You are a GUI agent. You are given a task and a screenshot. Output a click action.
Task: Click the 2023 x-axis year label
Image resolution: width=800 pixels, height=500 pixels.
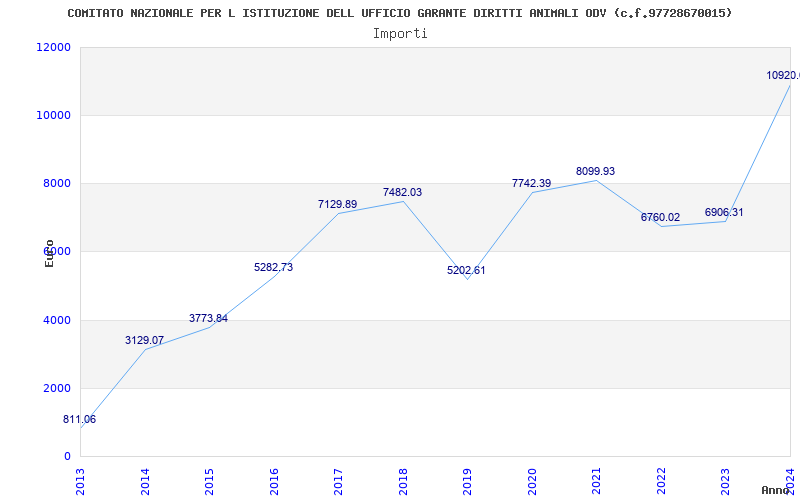(726, 481)
